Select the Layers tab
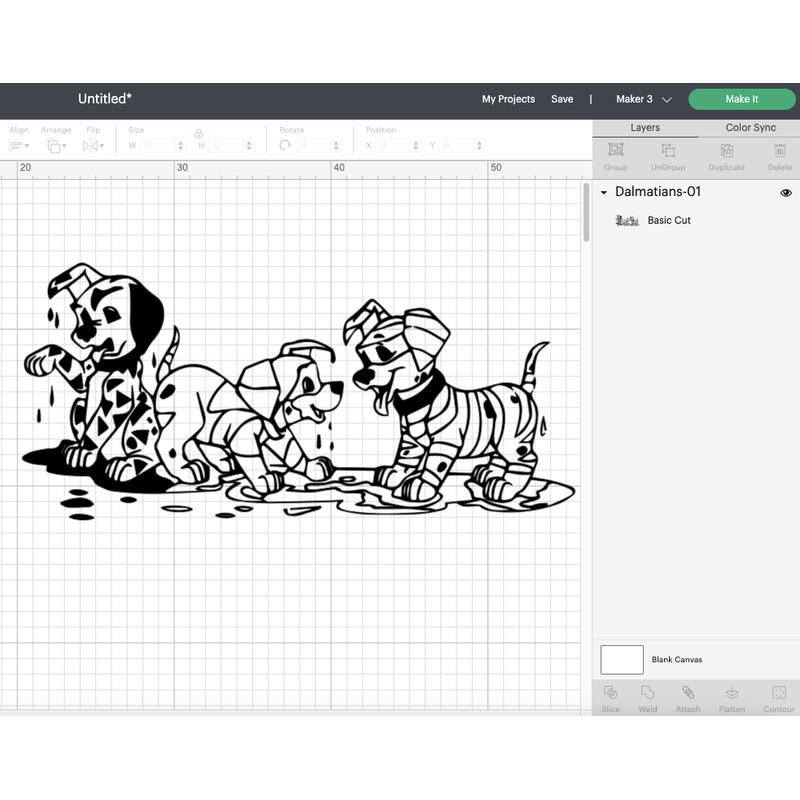 coord(645,128)
